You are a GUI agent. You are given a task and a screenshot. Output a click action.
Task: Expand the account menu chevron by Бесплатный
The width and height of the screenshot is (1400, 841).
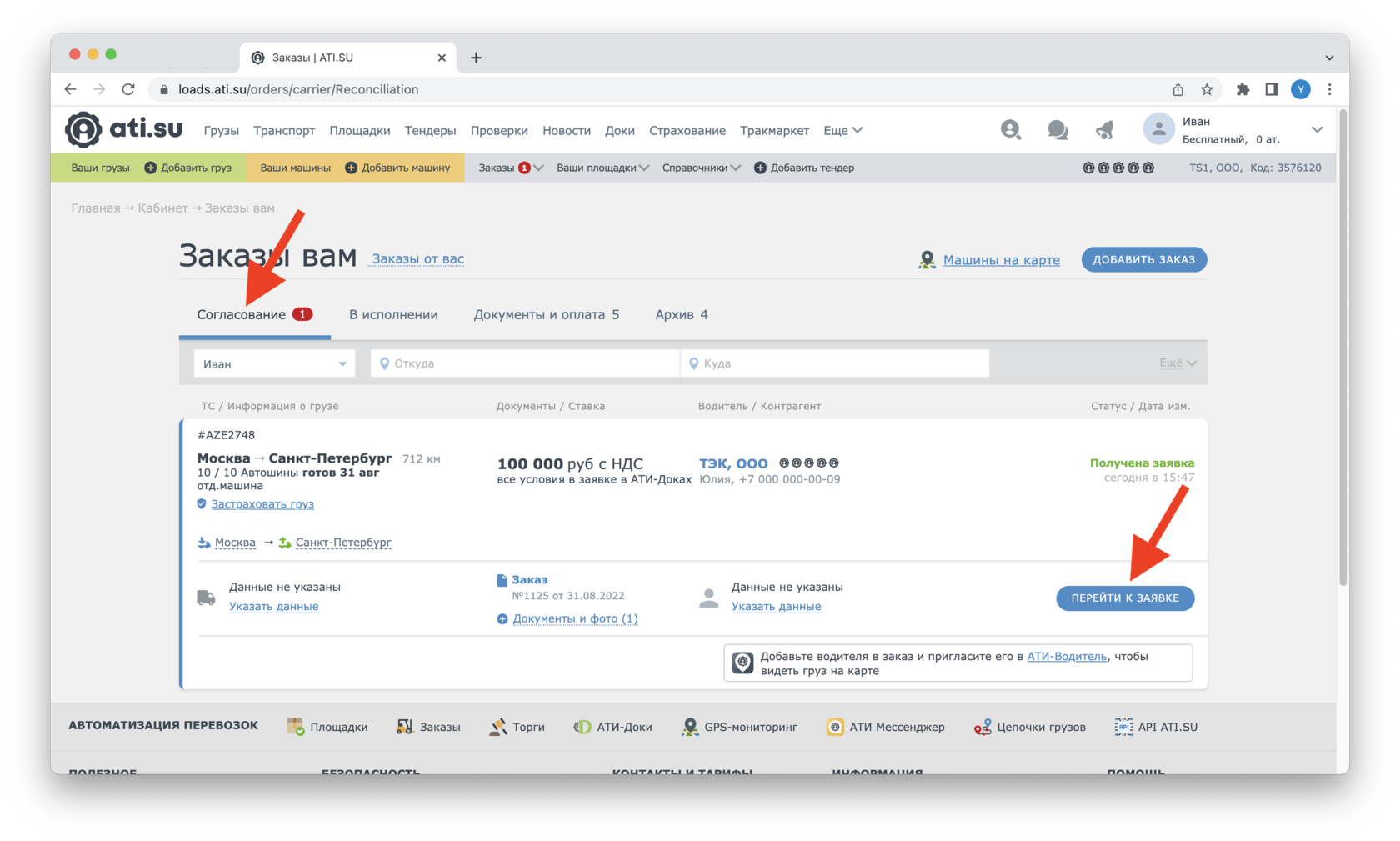(1317, 130)
